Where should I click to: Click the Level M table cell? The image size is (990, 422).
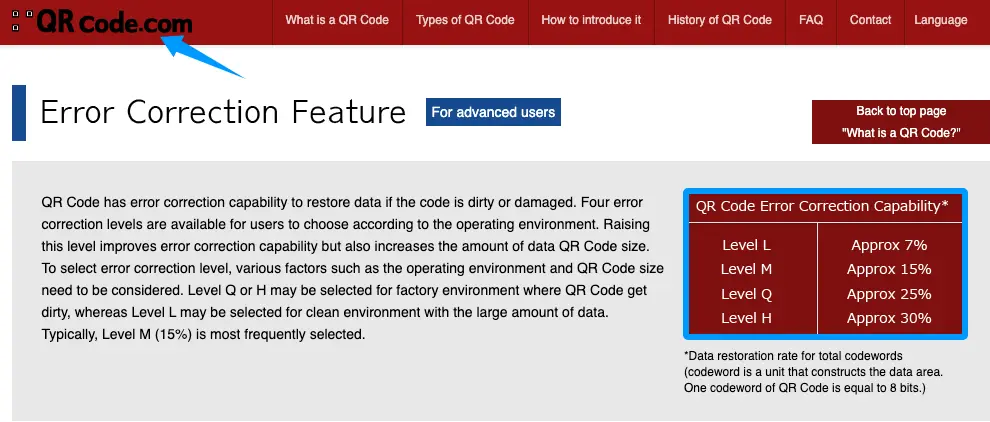pos(746,269)
